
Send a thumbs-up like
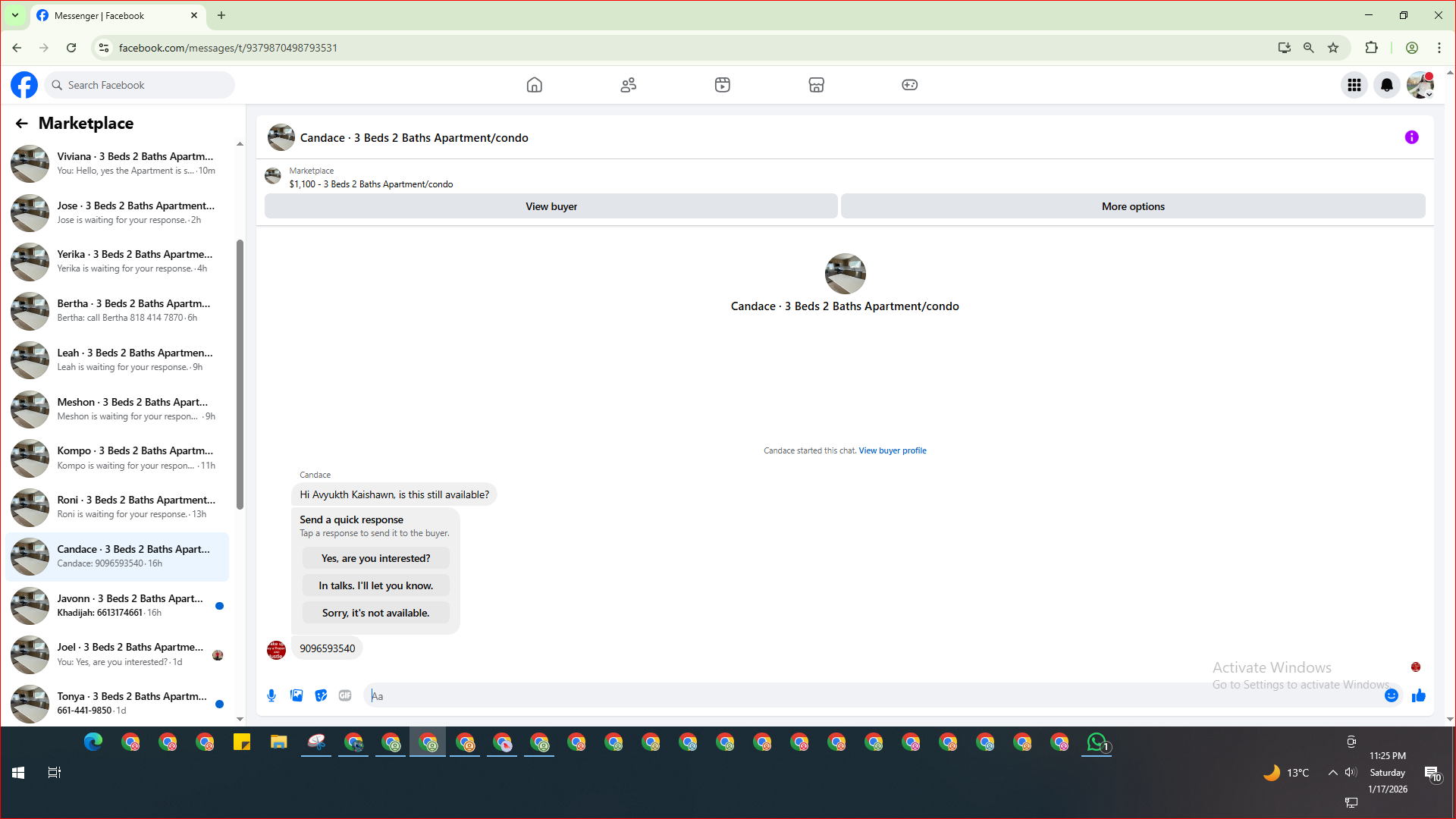click(1419, 695)
